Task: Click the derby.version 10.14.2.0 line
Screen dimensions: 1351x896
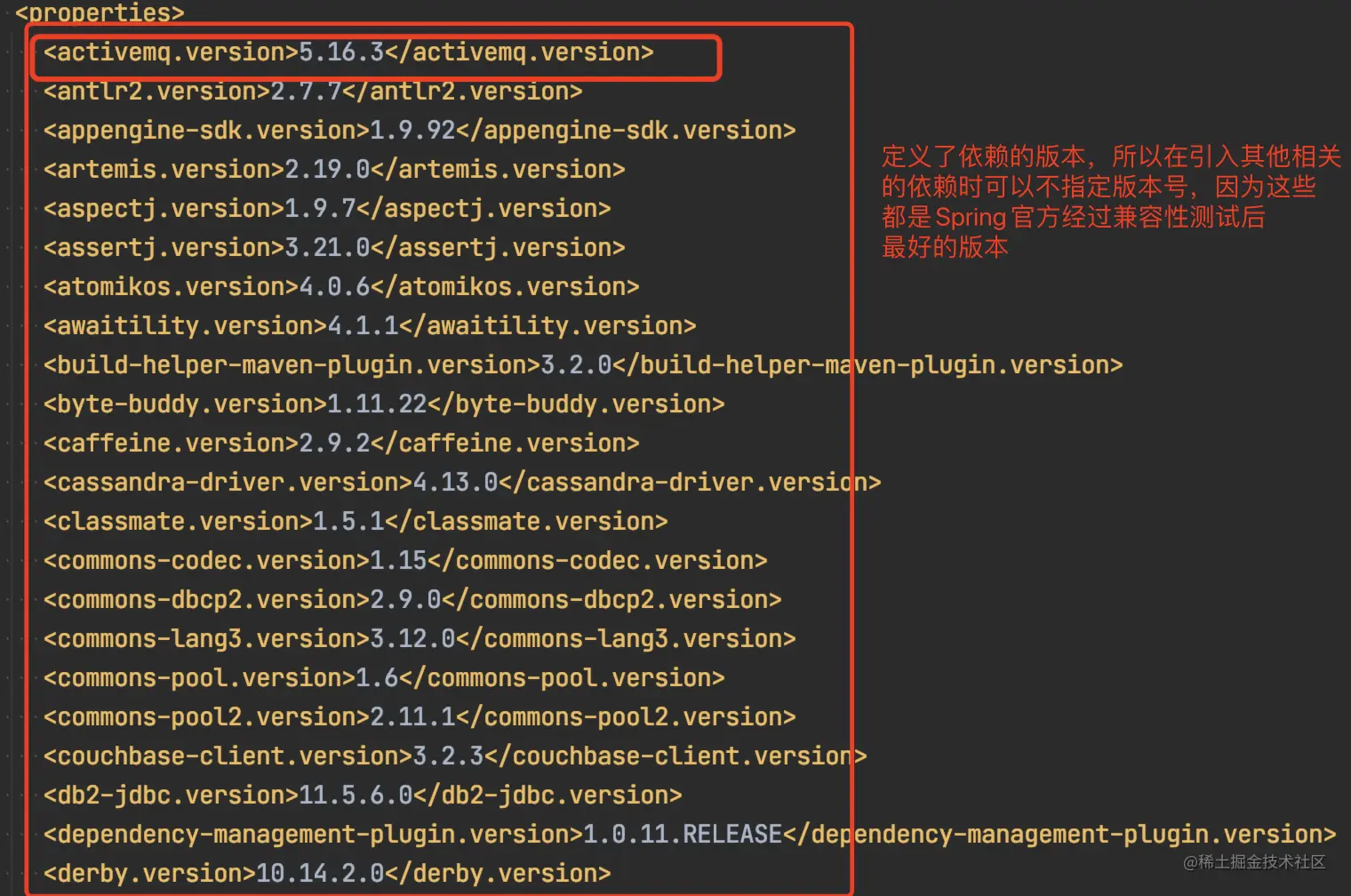Action: tap(327, 874)
